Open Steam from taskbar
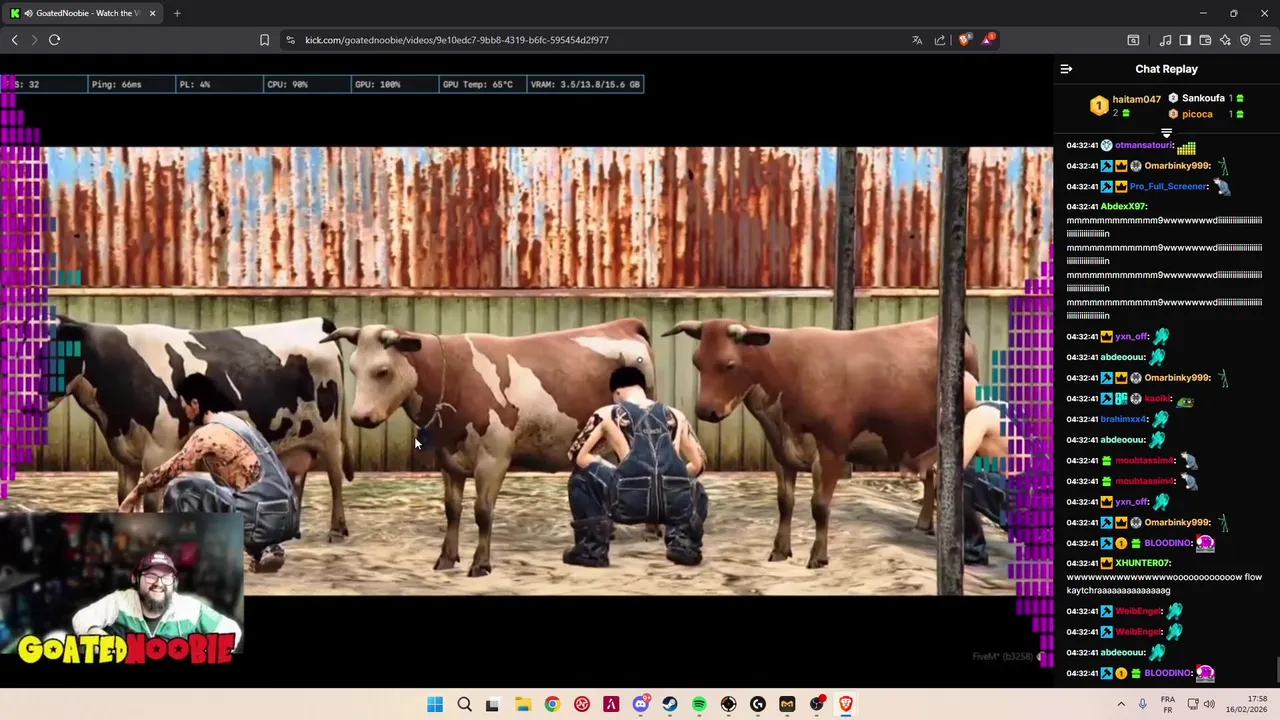Screen dimensions: 1280x720 (x=670, y=704)
